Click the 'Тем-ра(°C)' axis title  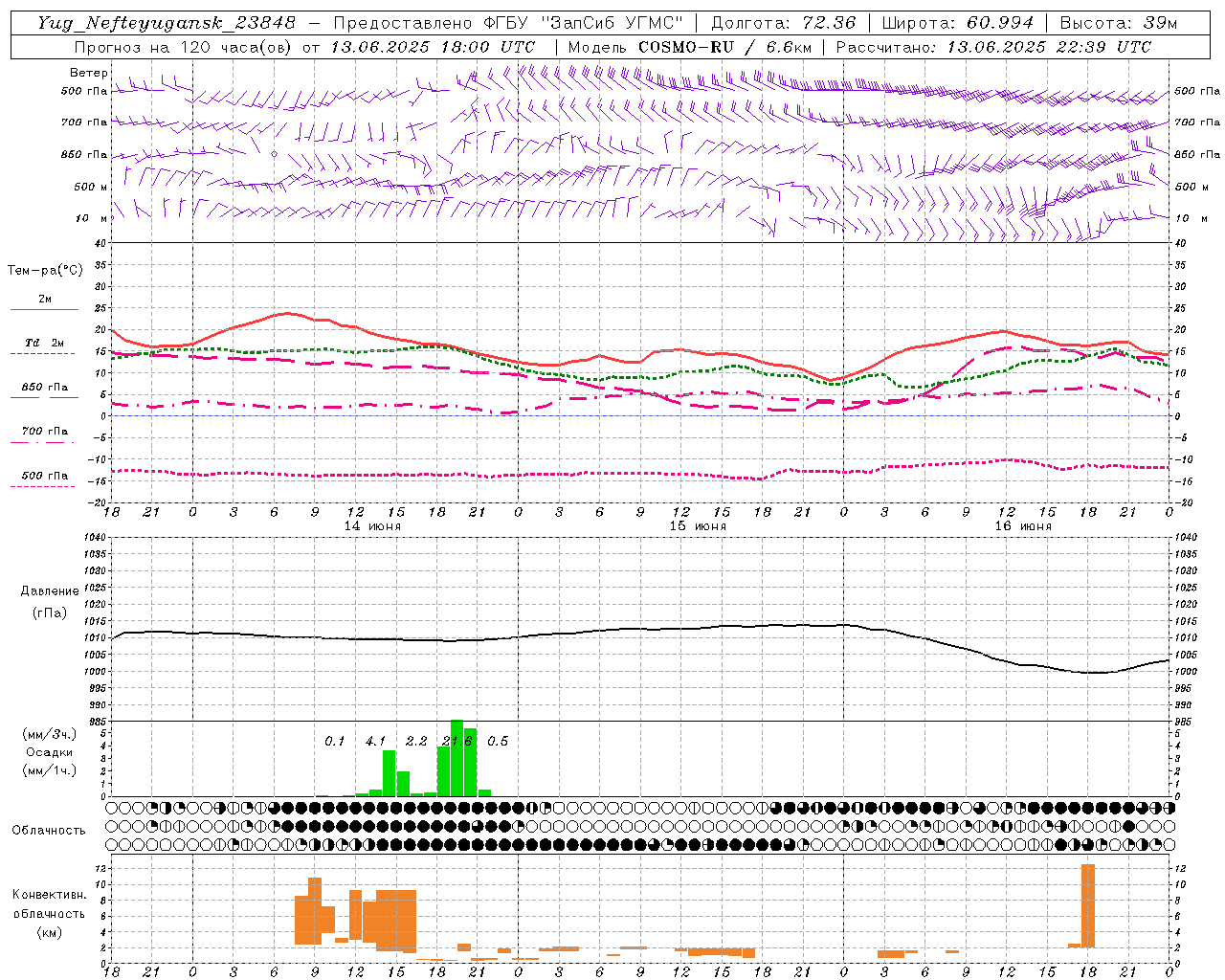click(x=45, y=271)
